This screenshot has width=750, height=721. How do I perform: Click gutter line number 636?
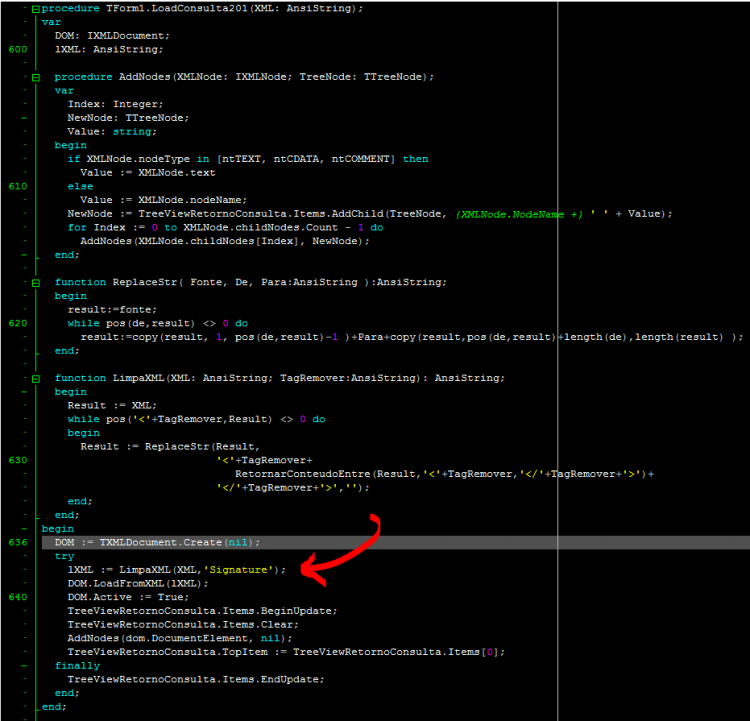pyautogui.click(x=18, y=543)
